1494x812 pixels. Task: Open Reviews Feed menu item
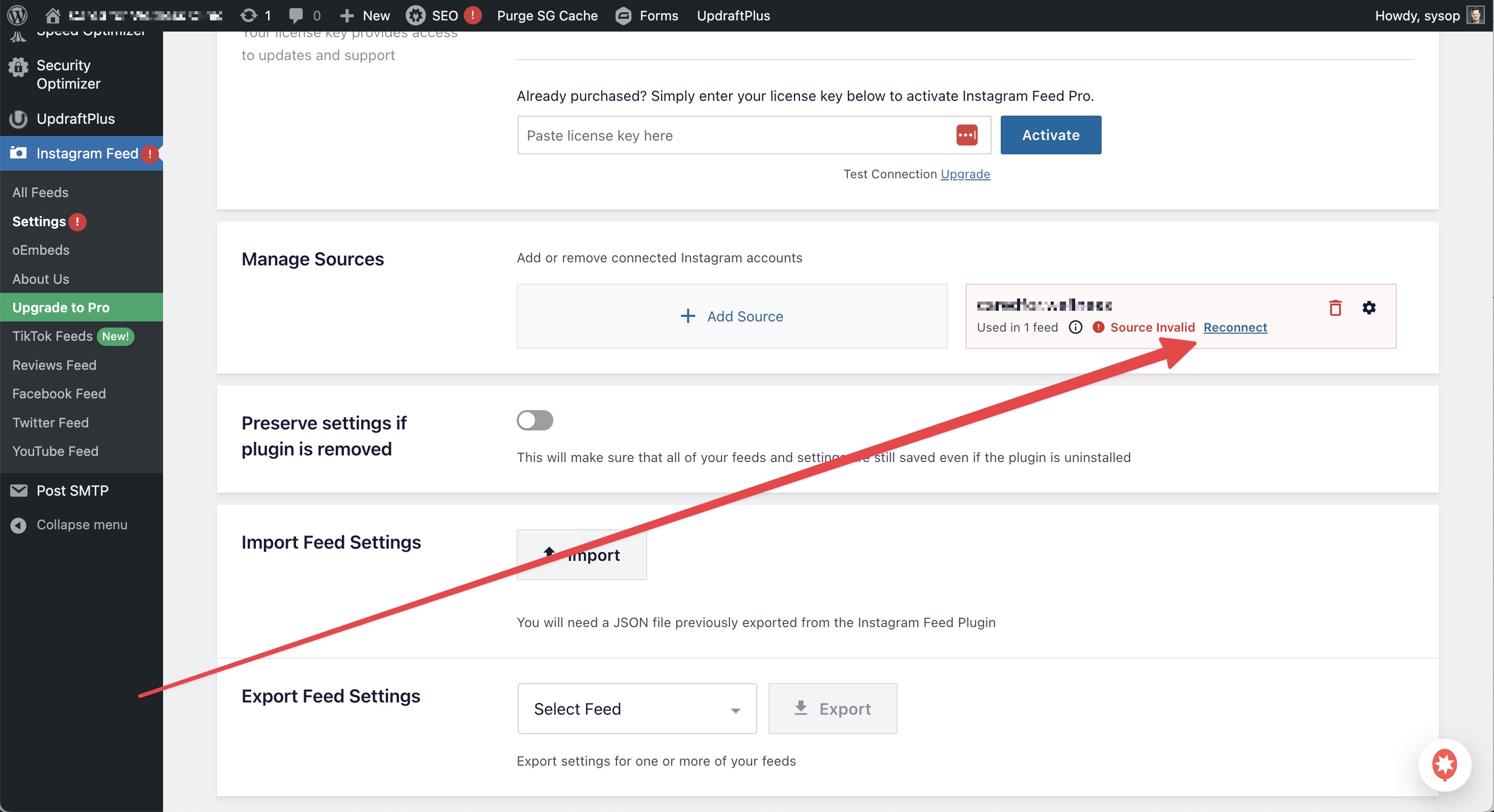point(55,365)
